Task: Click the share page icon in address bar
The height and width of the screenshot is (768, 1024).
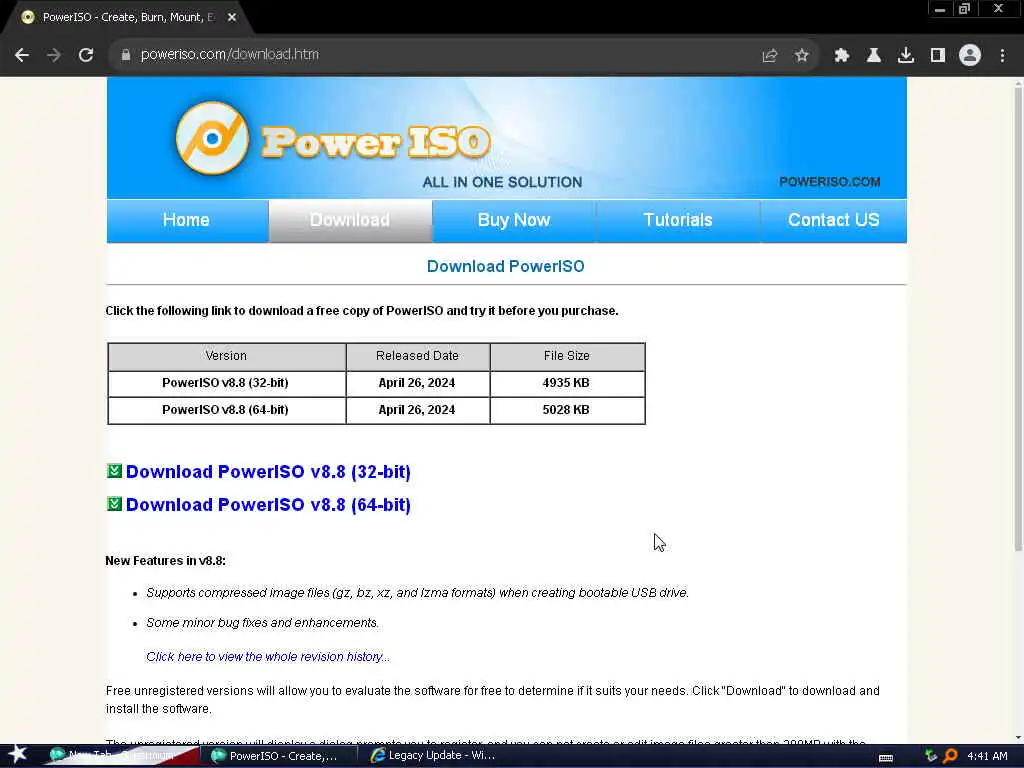Action: [x=769, y=56]
